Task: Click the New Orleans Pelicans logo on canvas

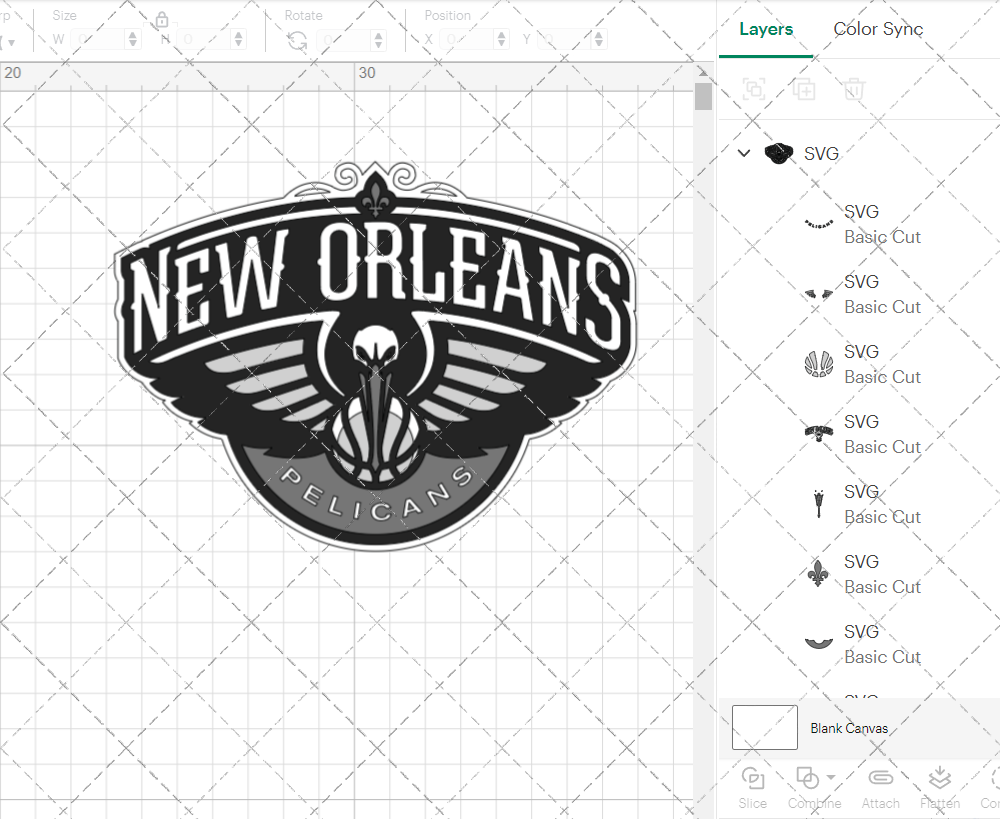Action: (375, 356)
